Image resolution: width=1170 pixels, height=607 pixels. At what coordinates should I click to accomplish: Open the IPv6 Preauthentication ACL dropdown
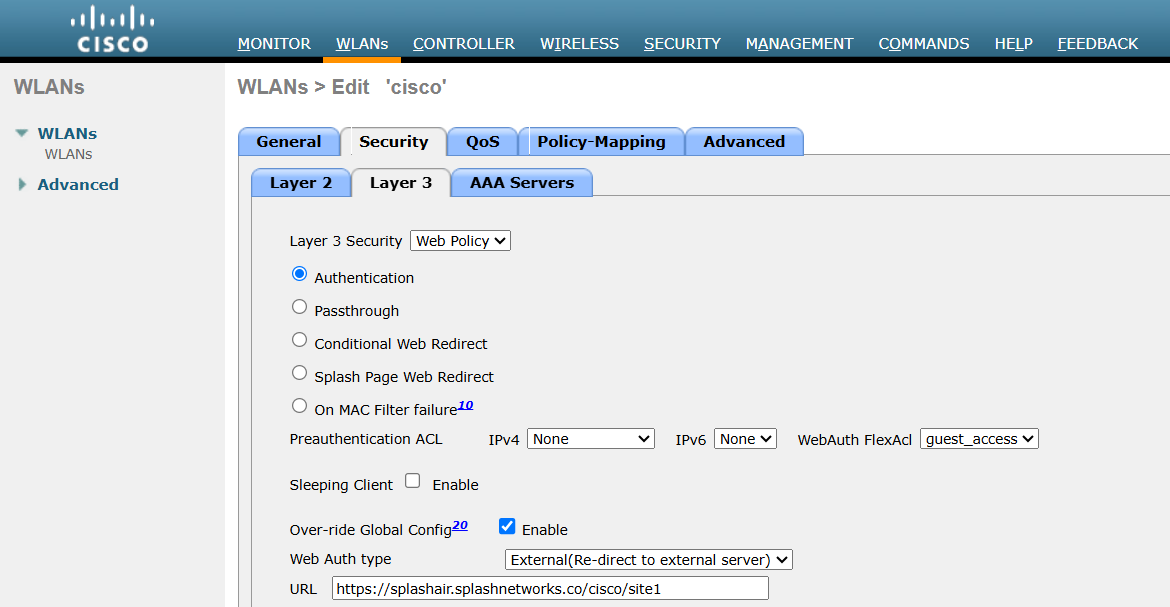pyautogui.click(x=745, y=439)
